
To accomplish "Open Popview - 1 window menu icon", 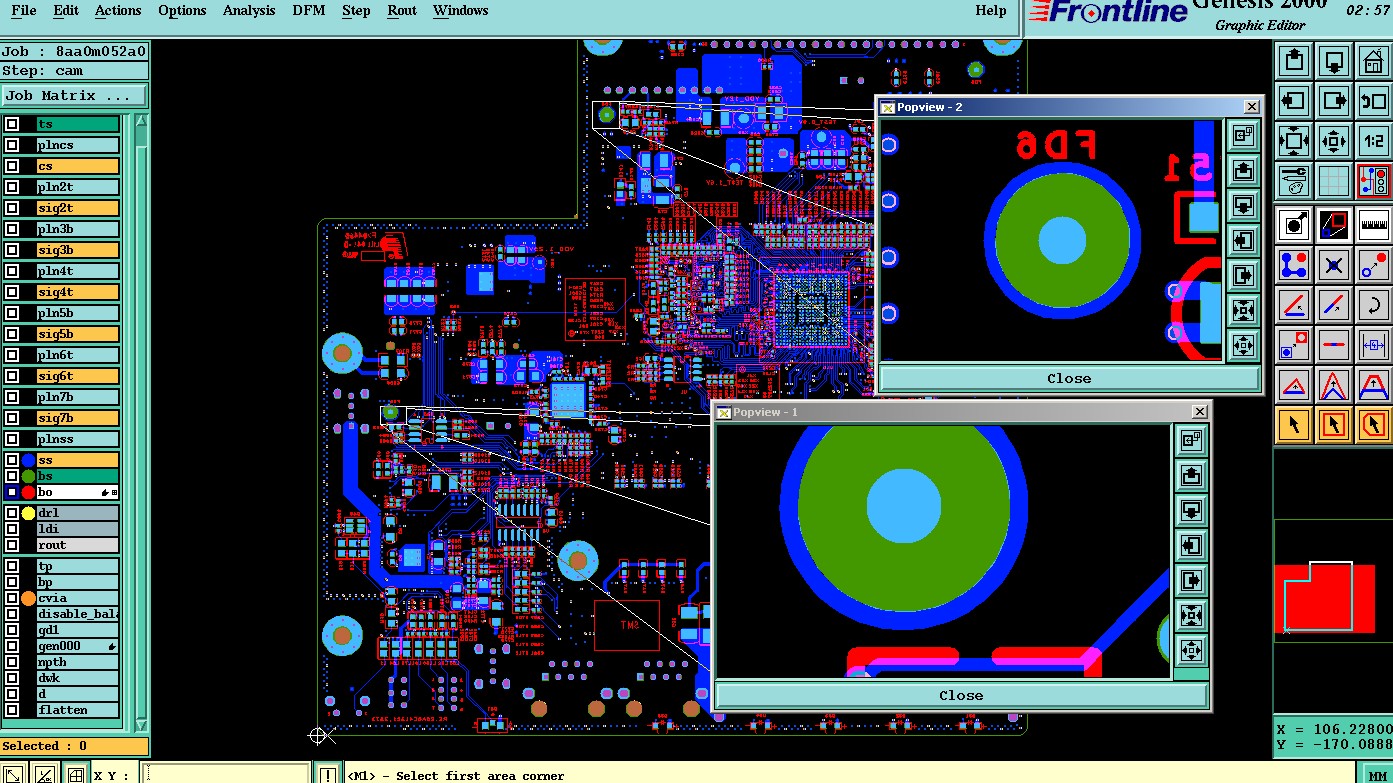I will [723, 412].
